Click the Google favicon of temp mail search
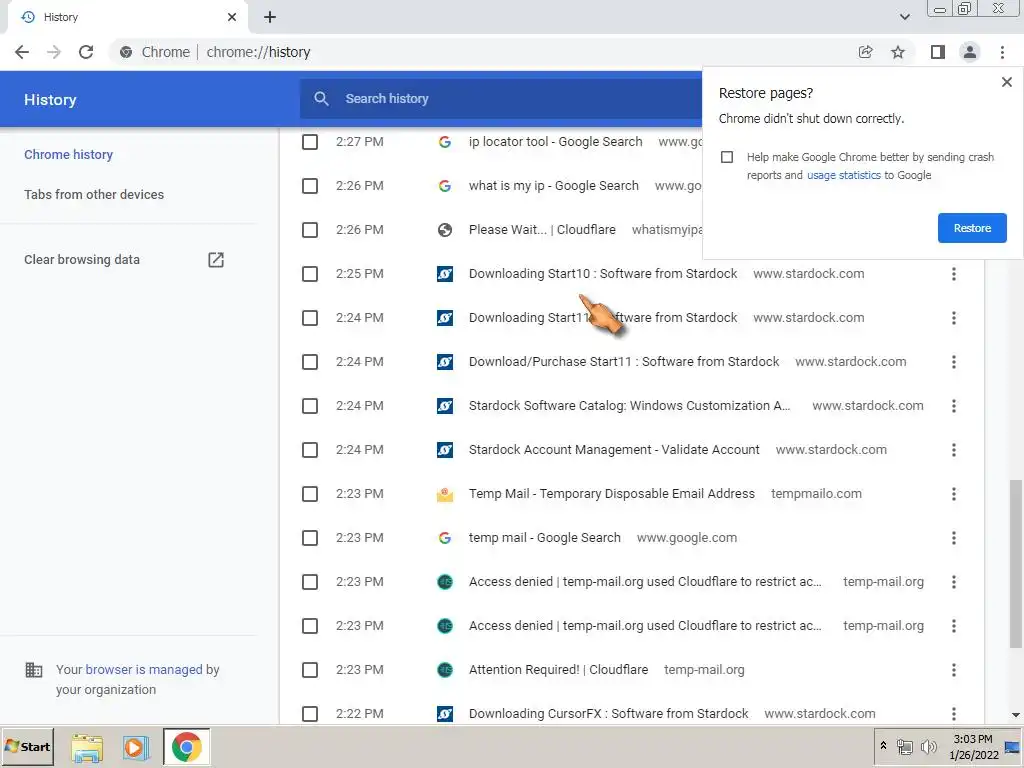Image resolution: width=1024 pixels, height=768 pixels. (445, 538)
